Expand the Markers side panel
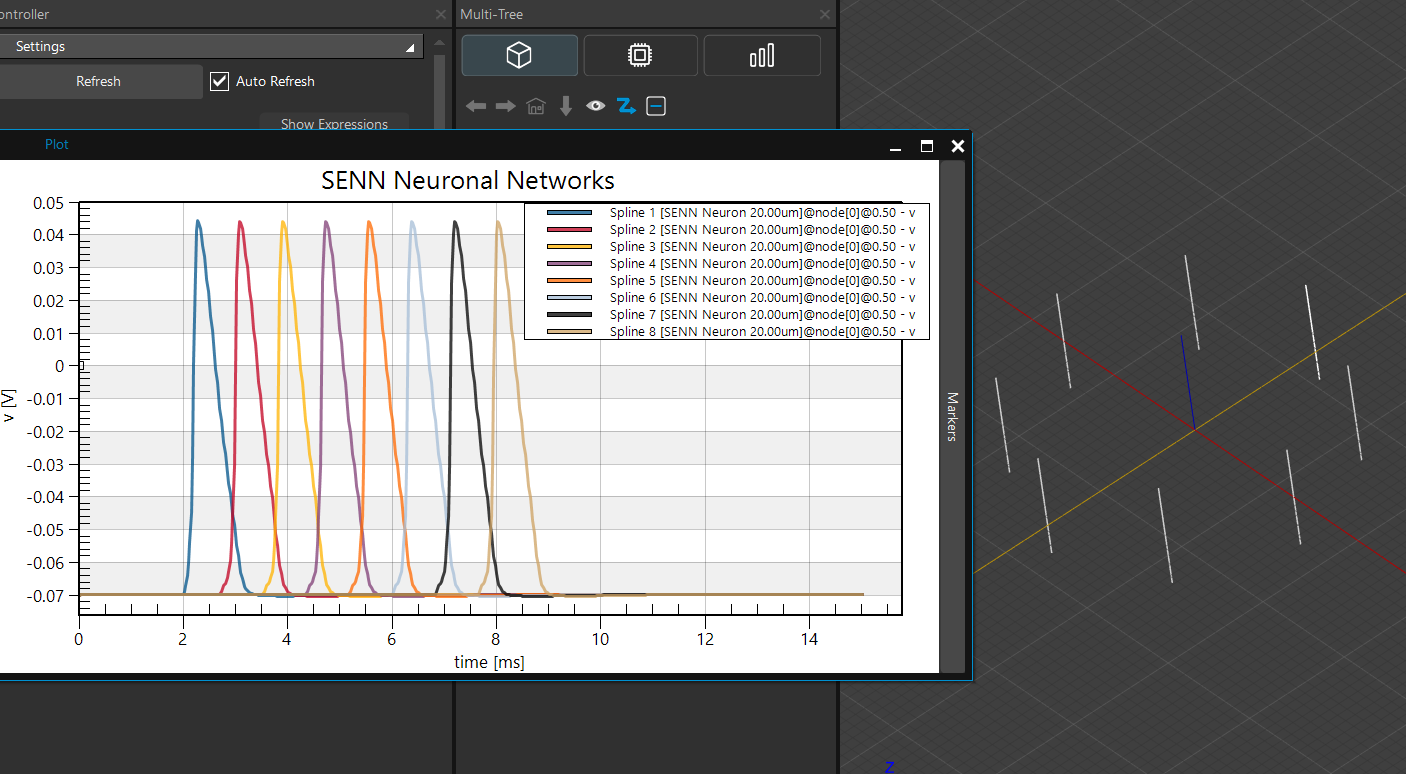Image resolution: width=1406 pixels, height=774 pixels. [952, 417]
